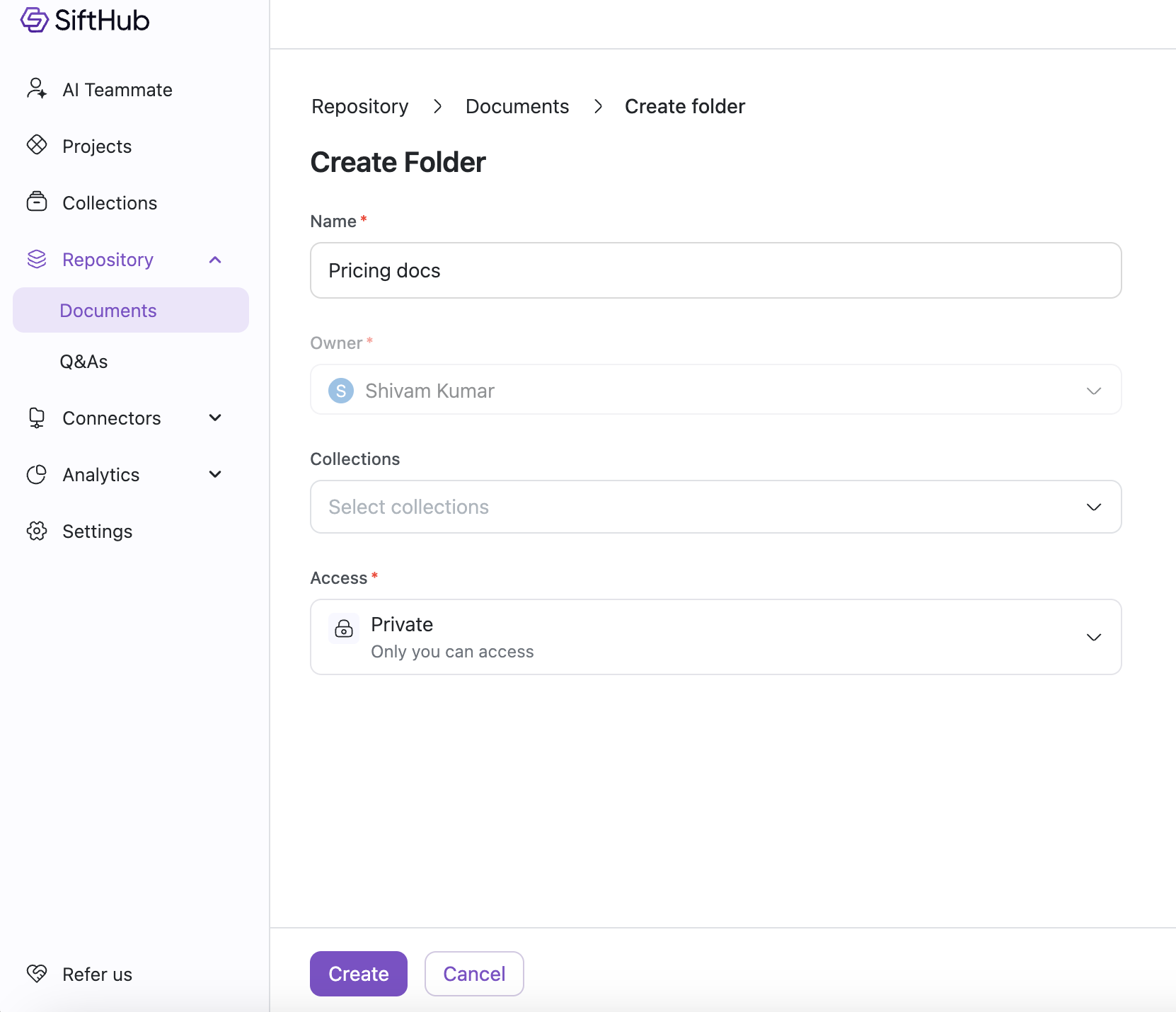The image size is (1176, 1012).
Task: Click the Collections box icon
Action: point(37,202)
